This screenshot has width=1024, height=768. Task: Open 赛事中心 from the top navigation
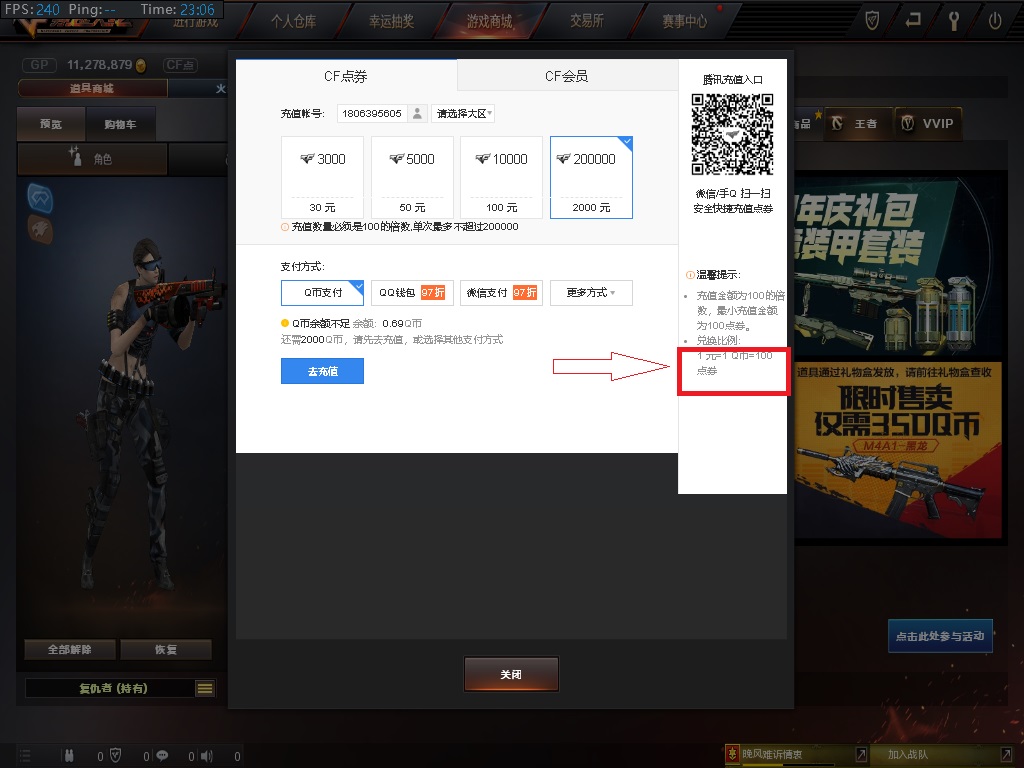685,21
